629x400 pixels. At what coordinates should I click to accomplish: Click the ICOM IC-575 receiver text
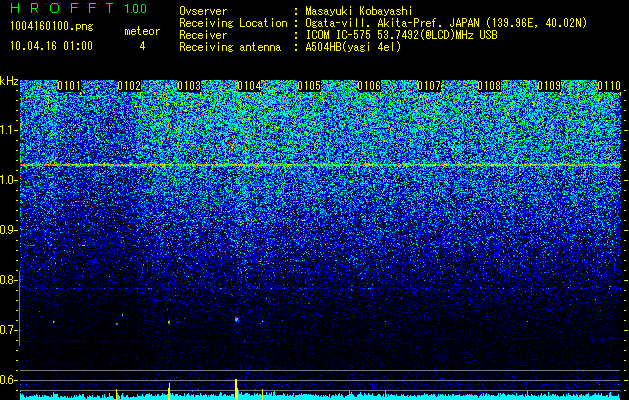point(401,35)
